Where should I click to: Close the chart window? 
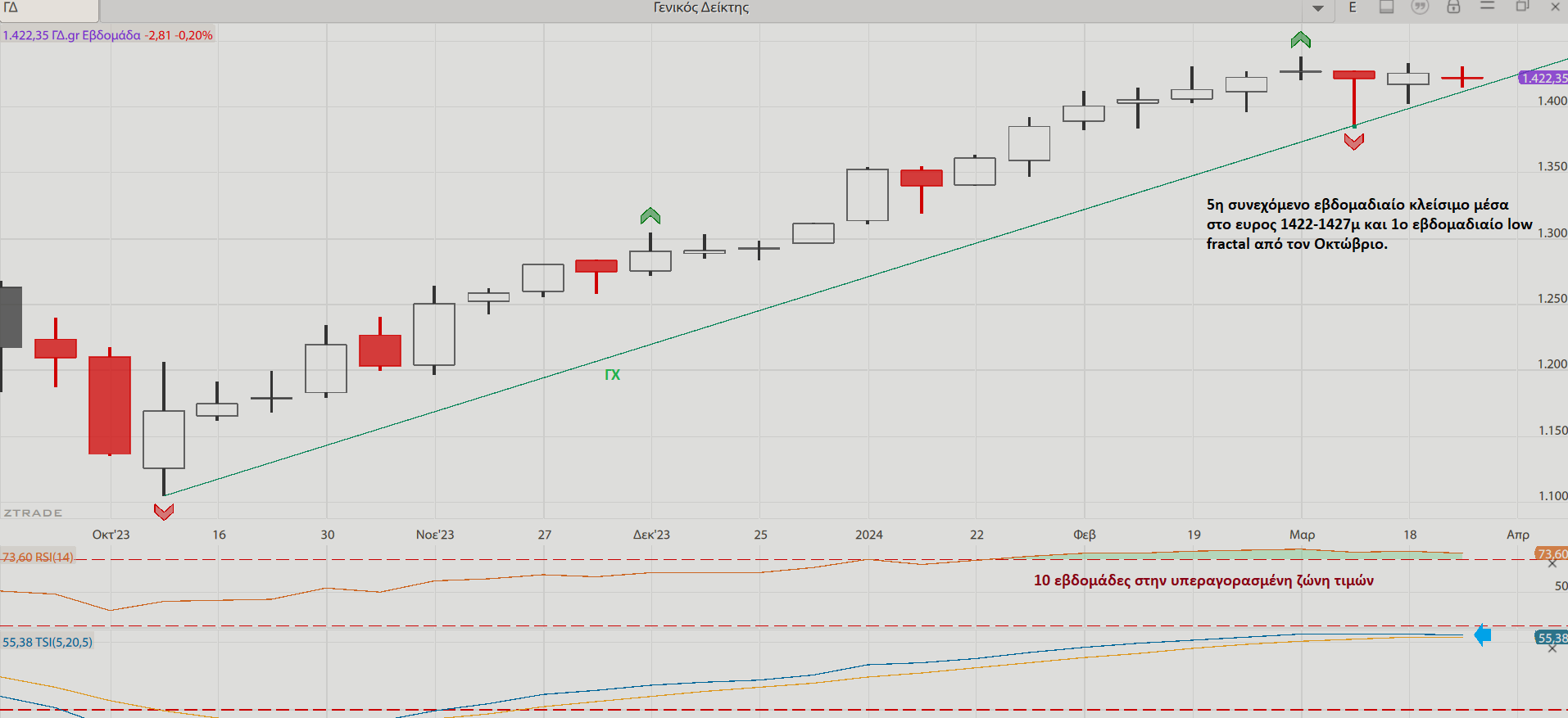point(1556,7)
